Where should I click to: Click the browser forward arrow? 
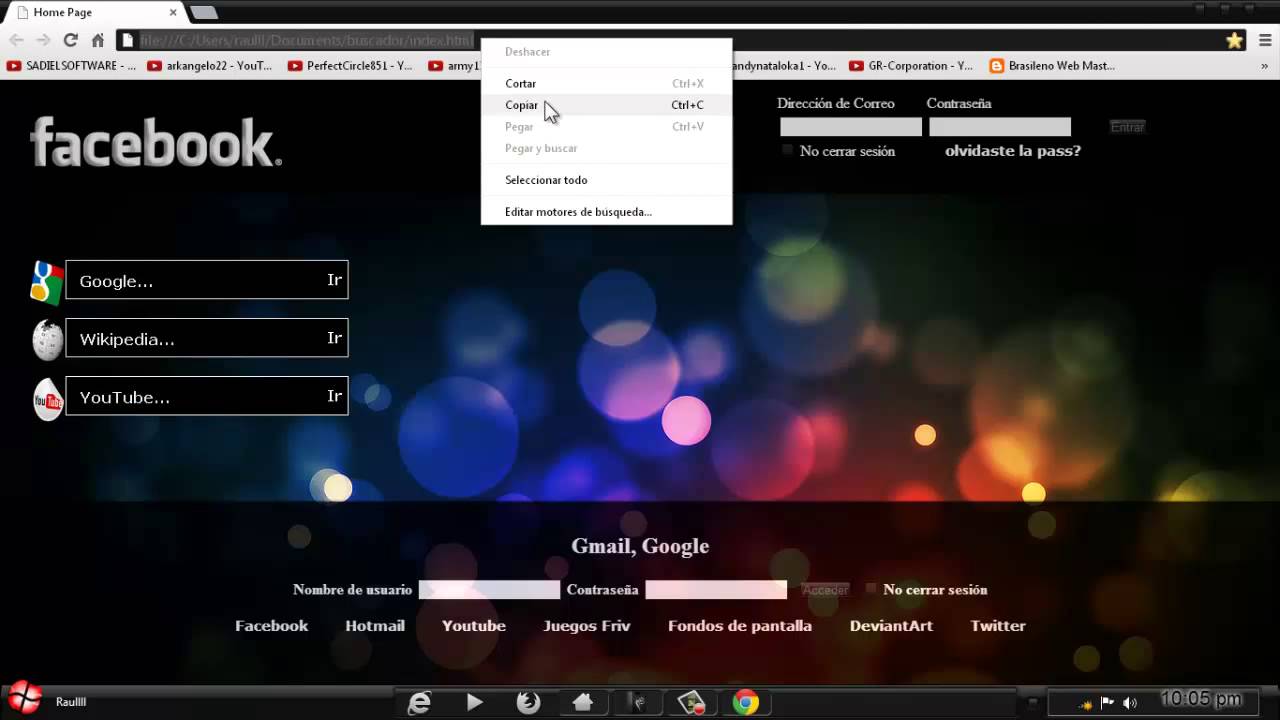pyautogui.click(x=43, y=40)
